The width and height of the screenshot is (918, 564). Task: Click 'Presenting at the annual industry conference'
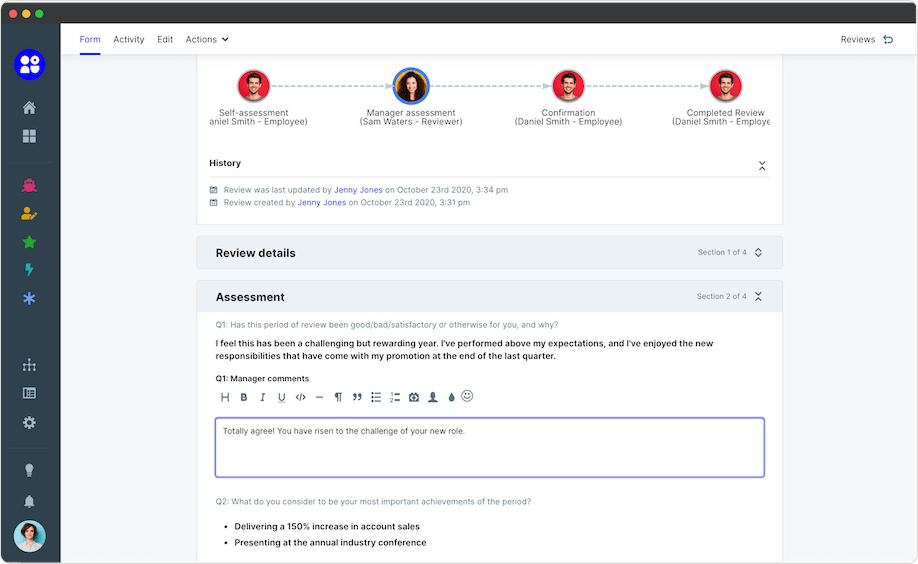click(x=330, y=543)
